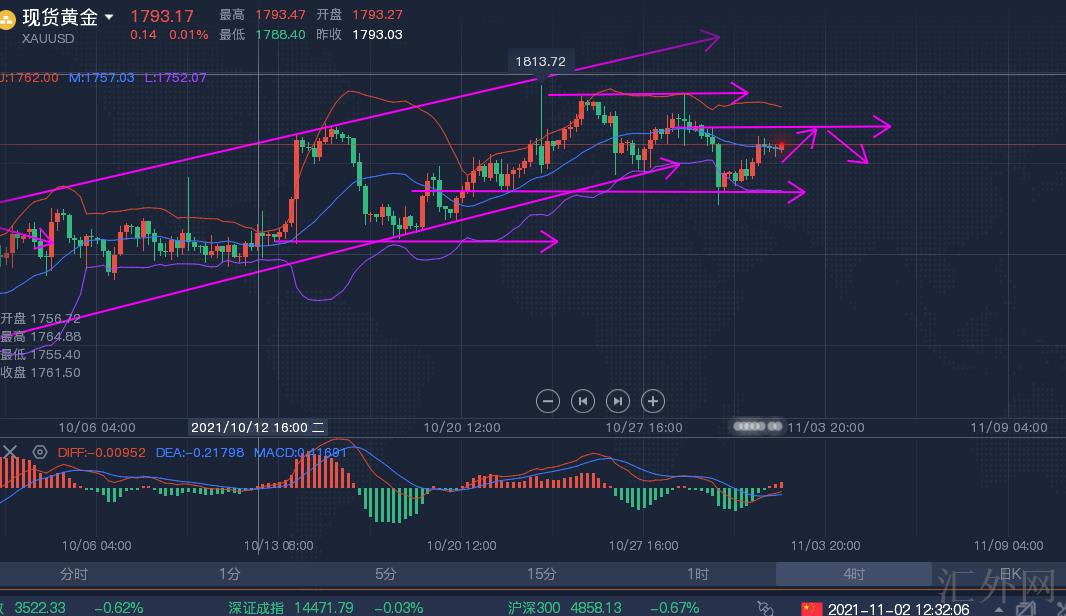Zoom in the chart with plus button

652,401
